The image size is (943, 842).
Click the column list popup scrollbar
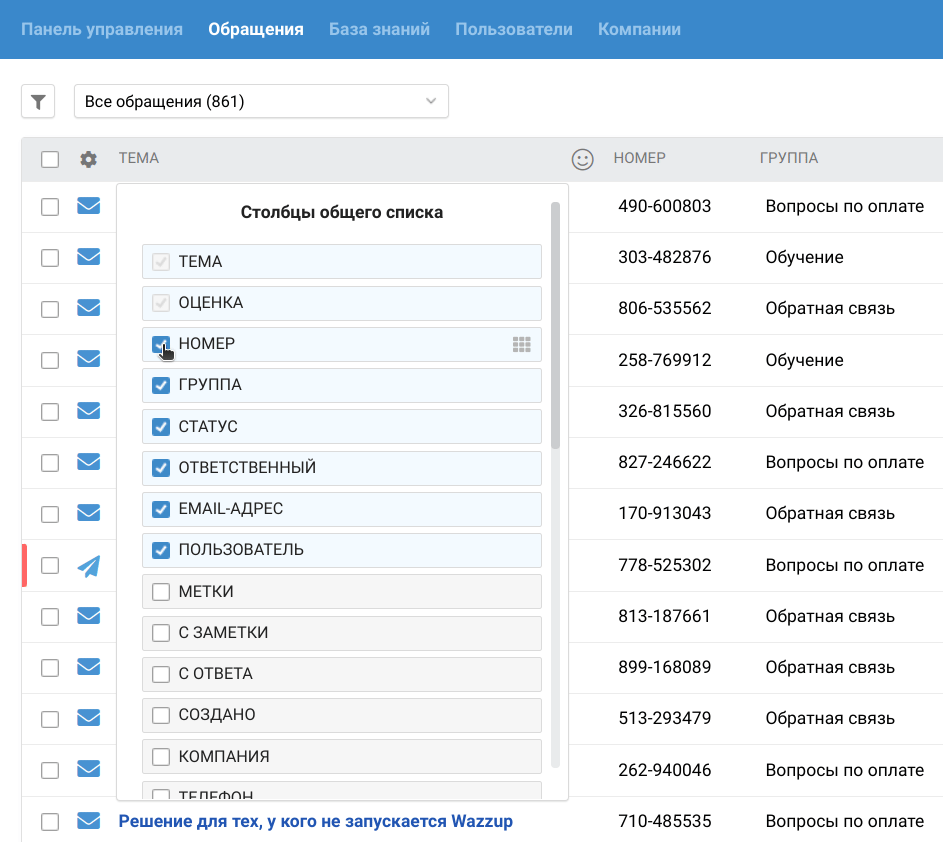pos(555,325)
